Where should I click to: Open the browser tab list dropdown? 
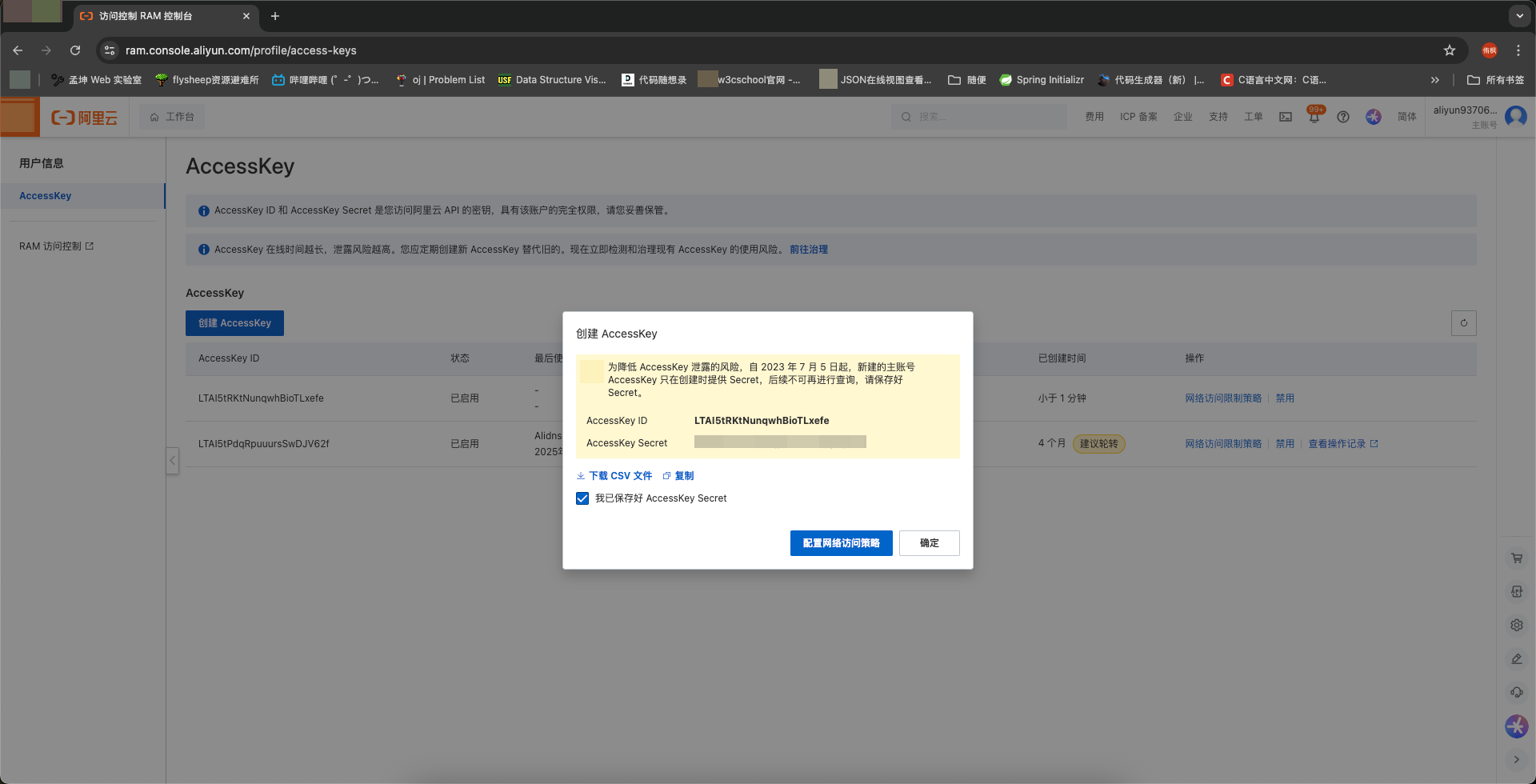pyautogui.click(x=1519, y=16)
